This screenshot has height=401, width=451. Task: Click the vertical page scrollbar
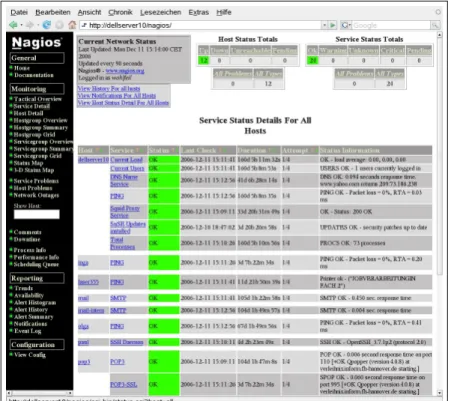(440, 213)
